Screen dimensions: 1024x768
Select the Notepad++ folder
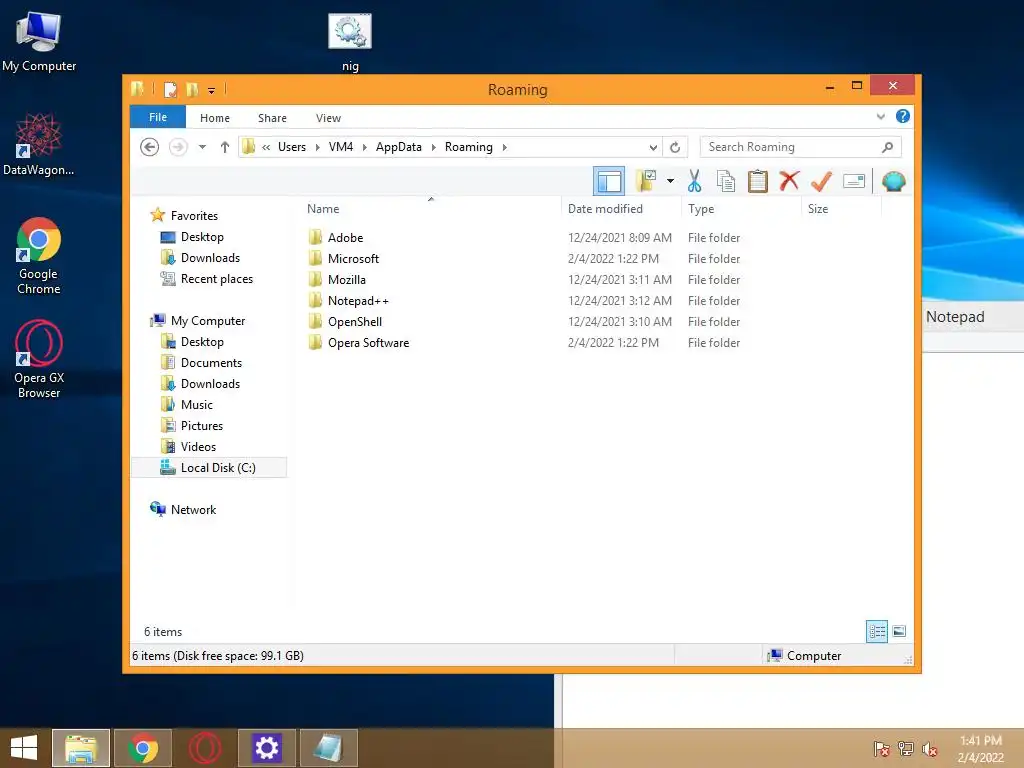point(359,300)
